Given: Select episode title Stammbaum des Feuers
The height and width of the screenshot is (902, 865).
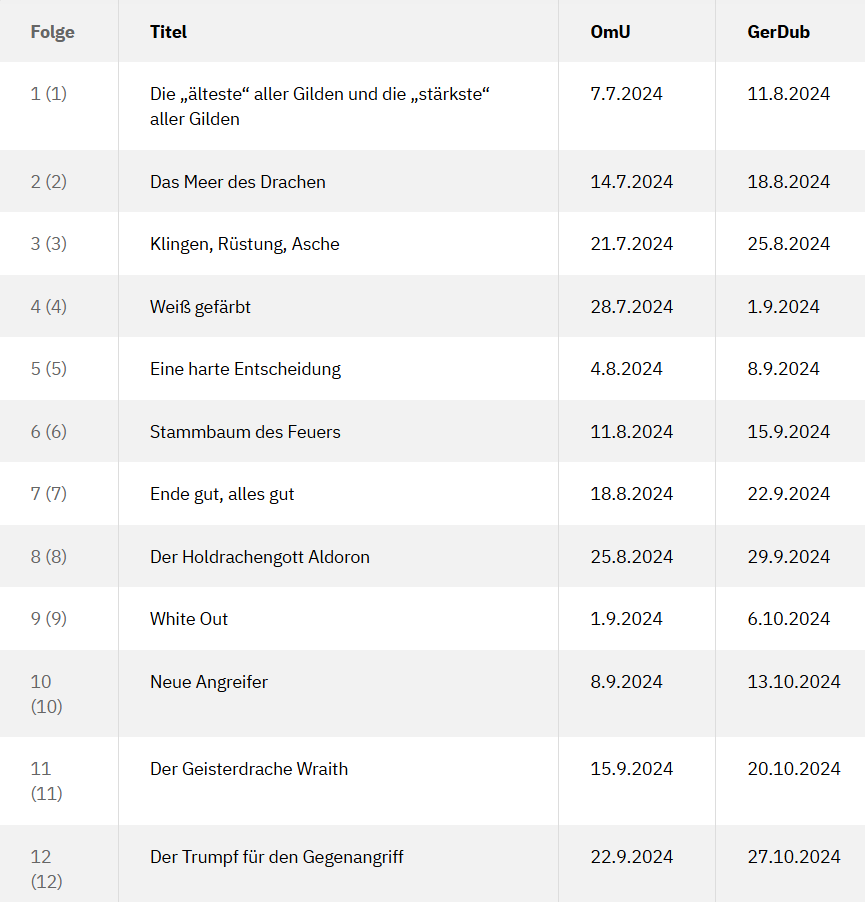Looking at the screenshot, I should [245, 431].
